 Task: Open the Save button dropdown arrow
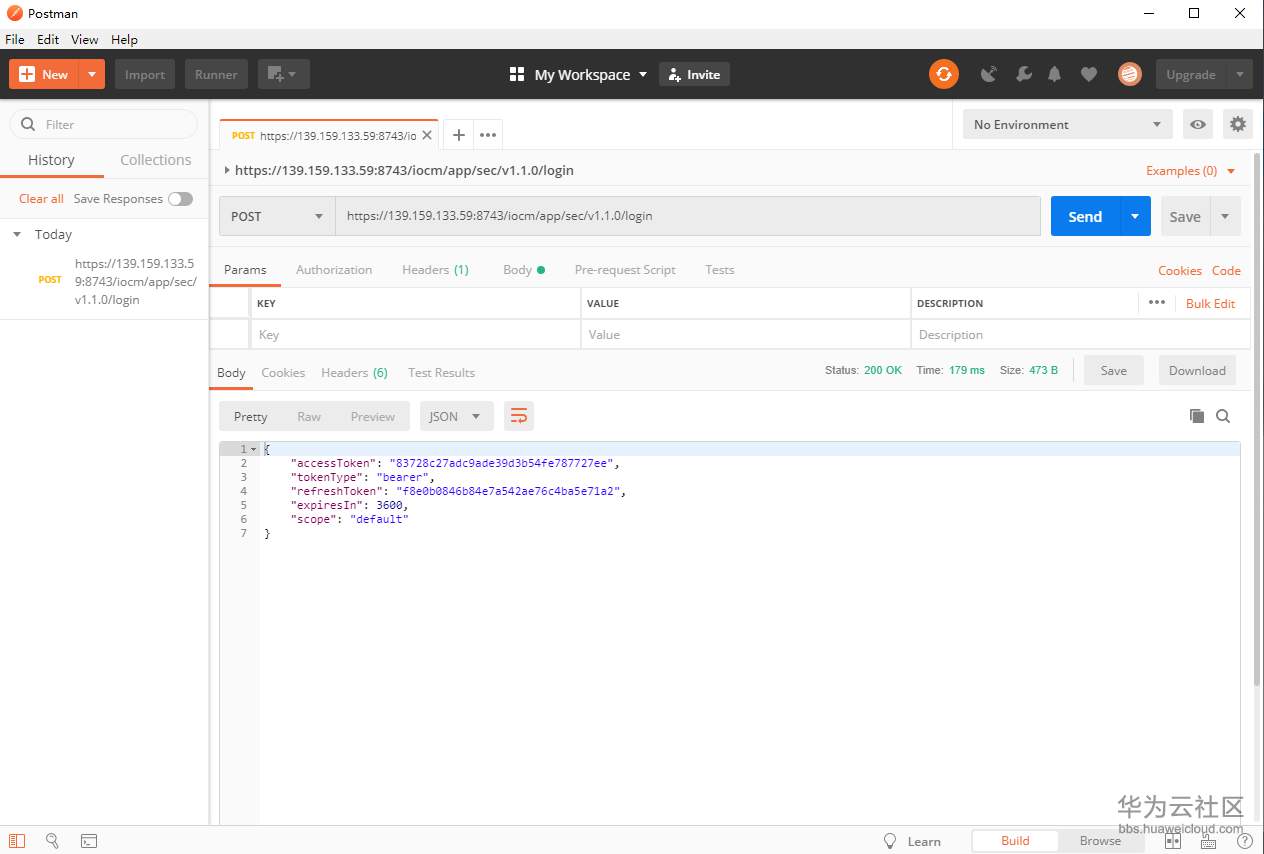pos(1226,216)
